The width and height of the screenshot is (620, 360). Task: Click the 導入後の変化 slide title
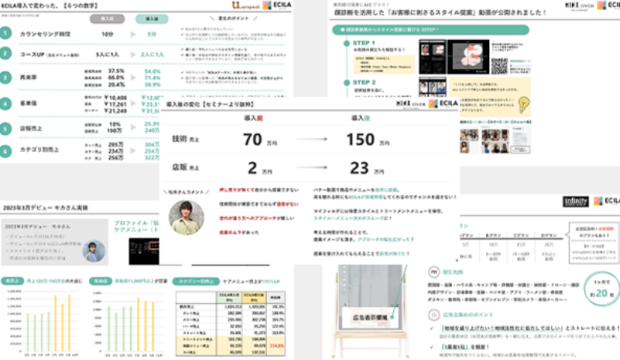click(210, 104)
